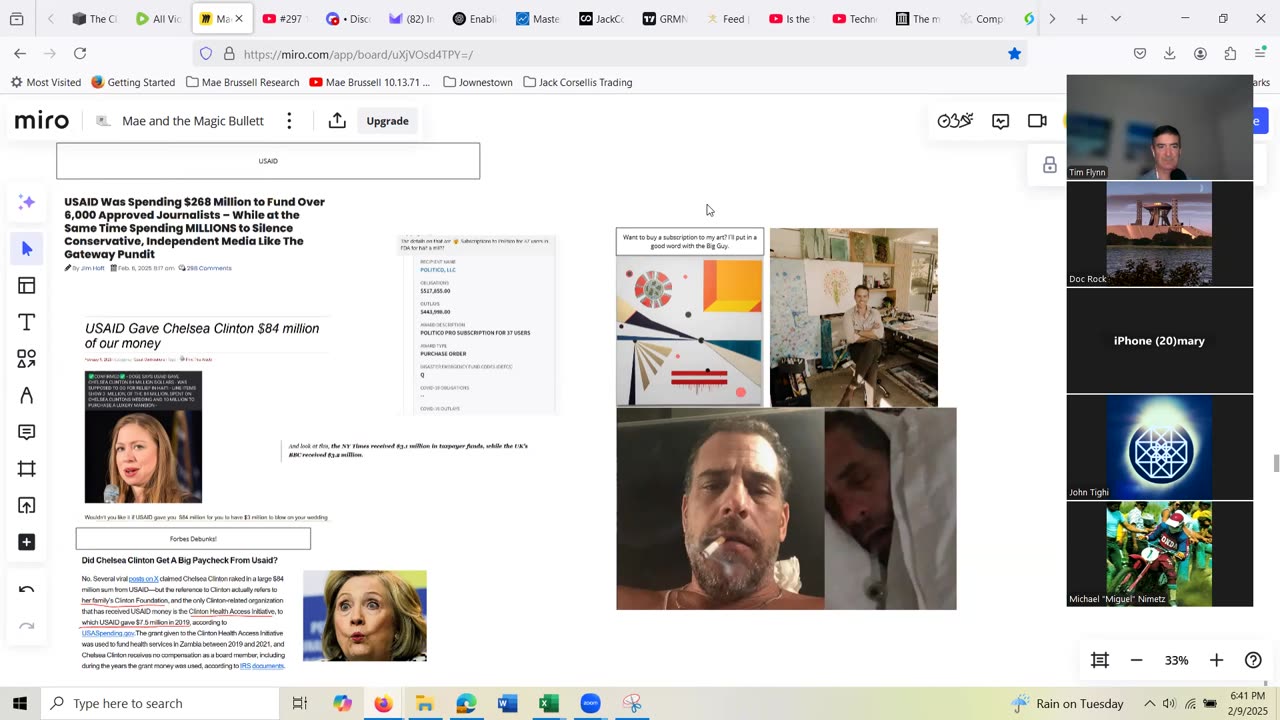Screen dimensions: 1280x720
Task: Start video call camera icon
Action: [x=1037, y=121]
